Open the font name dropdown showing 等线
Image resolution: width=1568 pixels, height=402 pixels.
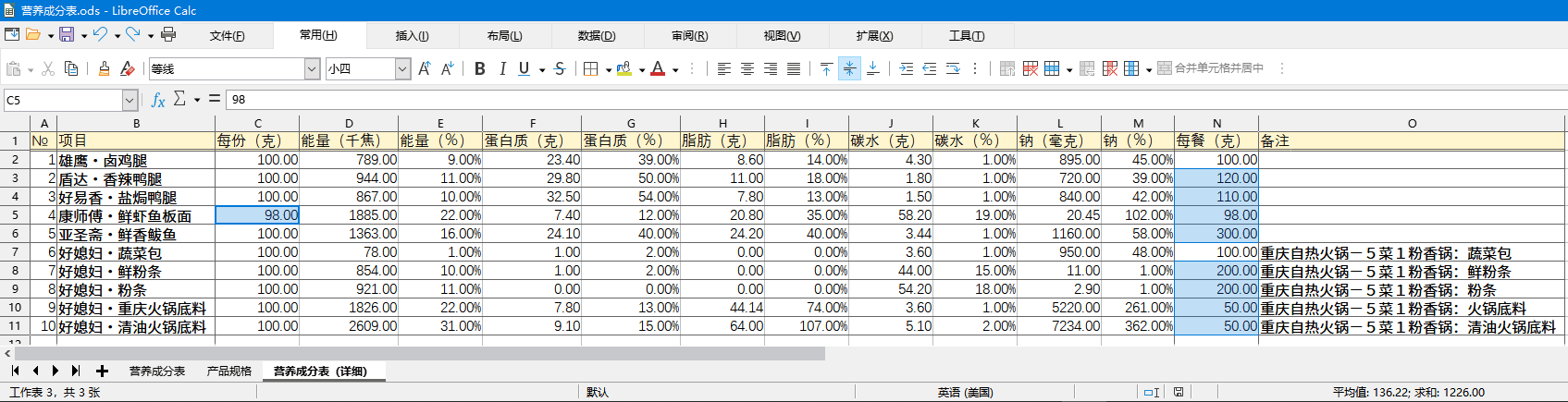point(312,68)
